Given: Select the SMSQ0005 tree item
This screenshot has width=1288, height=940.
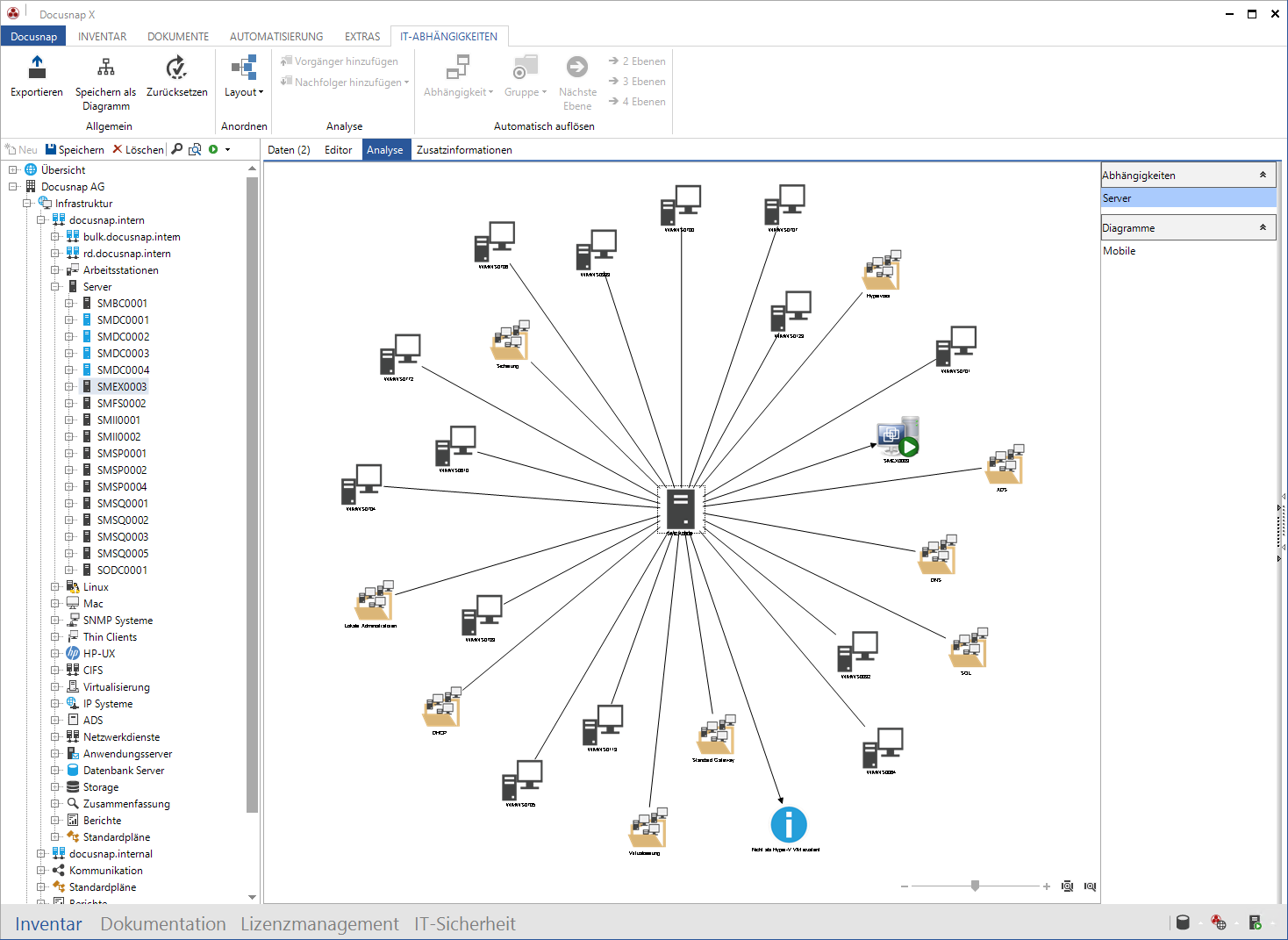Looking at the screenshot, I should point(123,554).
